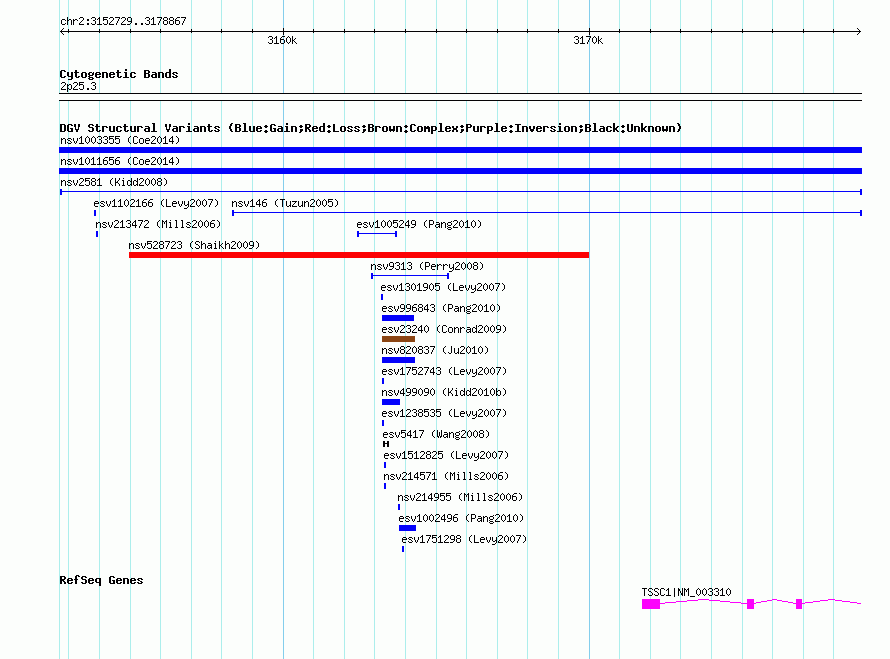Click the nsv2581 (Kidd2008) variant label
The height and width of the screenshot is (659, 890).
tap(114, 182)
